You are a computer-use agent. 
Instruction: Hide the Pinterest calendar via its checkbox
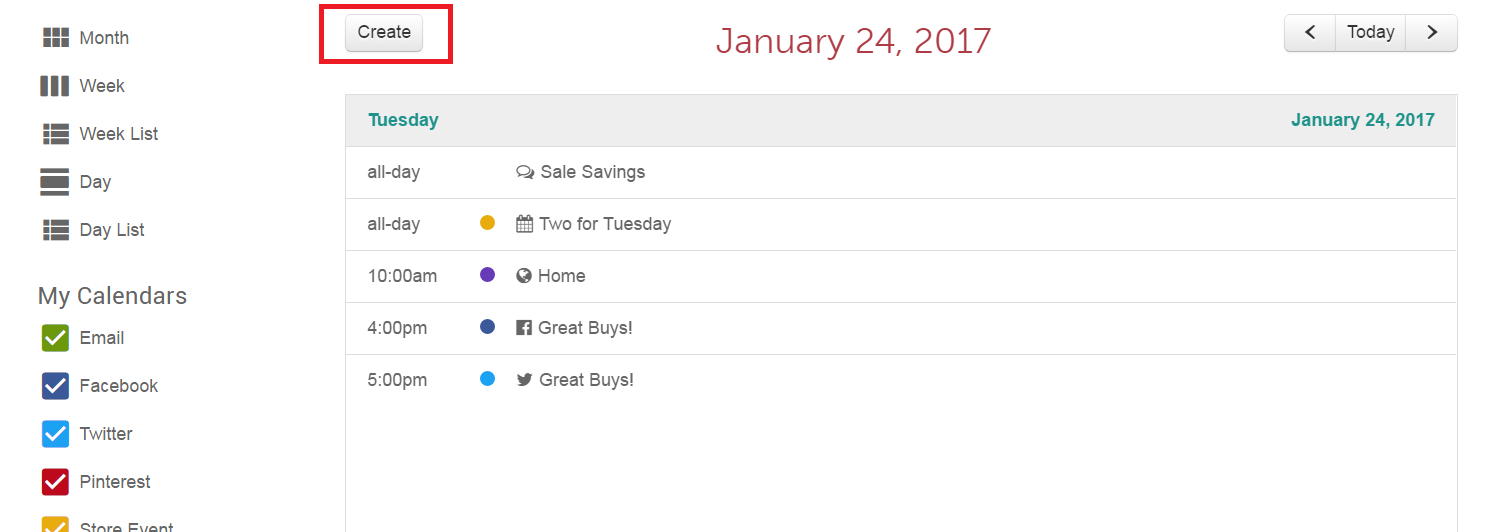coord(55,482)
